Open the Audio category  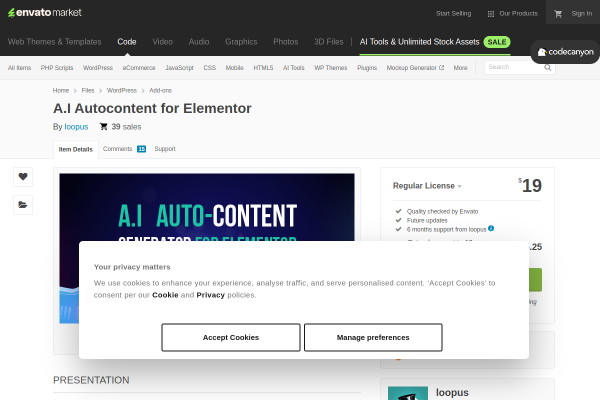[199, 42]
